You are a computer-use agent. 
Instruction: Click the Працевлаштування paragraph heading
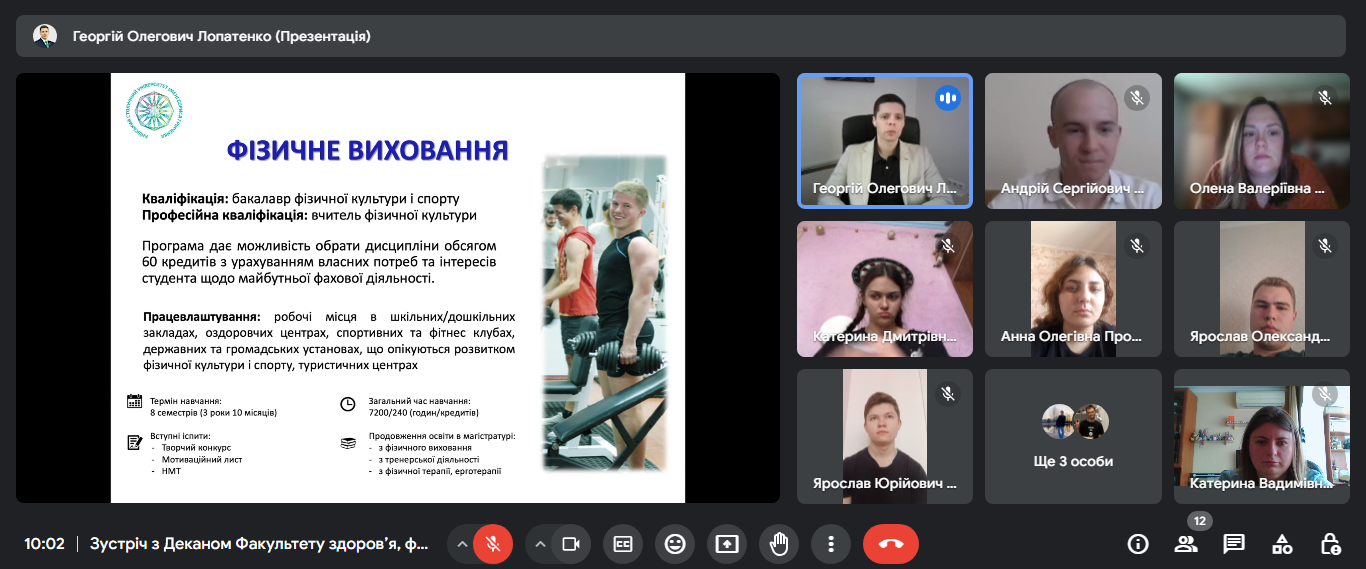[202, 316]
